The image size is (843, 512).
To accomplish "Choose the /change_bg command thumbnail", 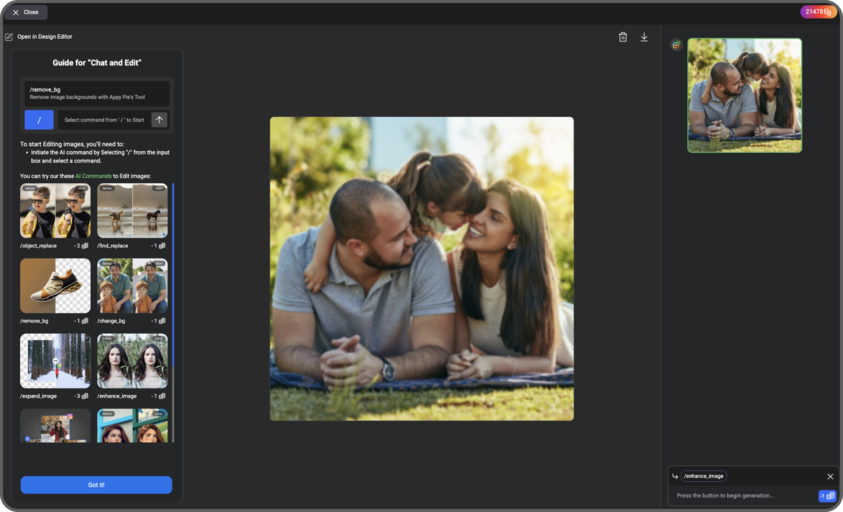I will [132, 286].
